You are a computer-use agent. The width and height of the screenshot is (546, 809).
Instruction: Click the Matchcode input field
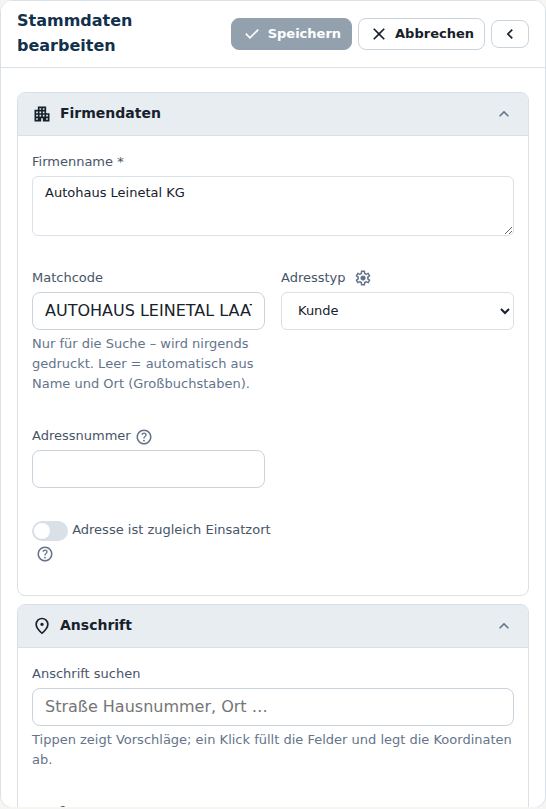(148, 311)
